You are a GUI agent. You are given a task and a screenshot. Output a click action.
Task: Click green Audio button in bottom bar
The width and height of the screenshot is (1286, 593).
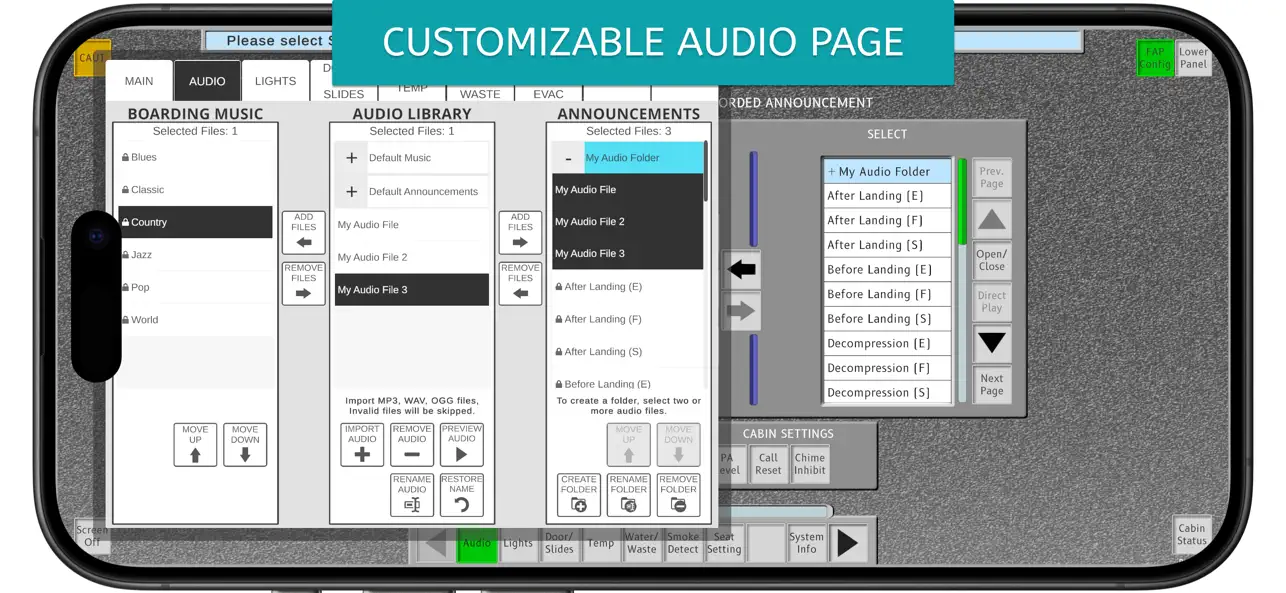[x=477, y=543]
